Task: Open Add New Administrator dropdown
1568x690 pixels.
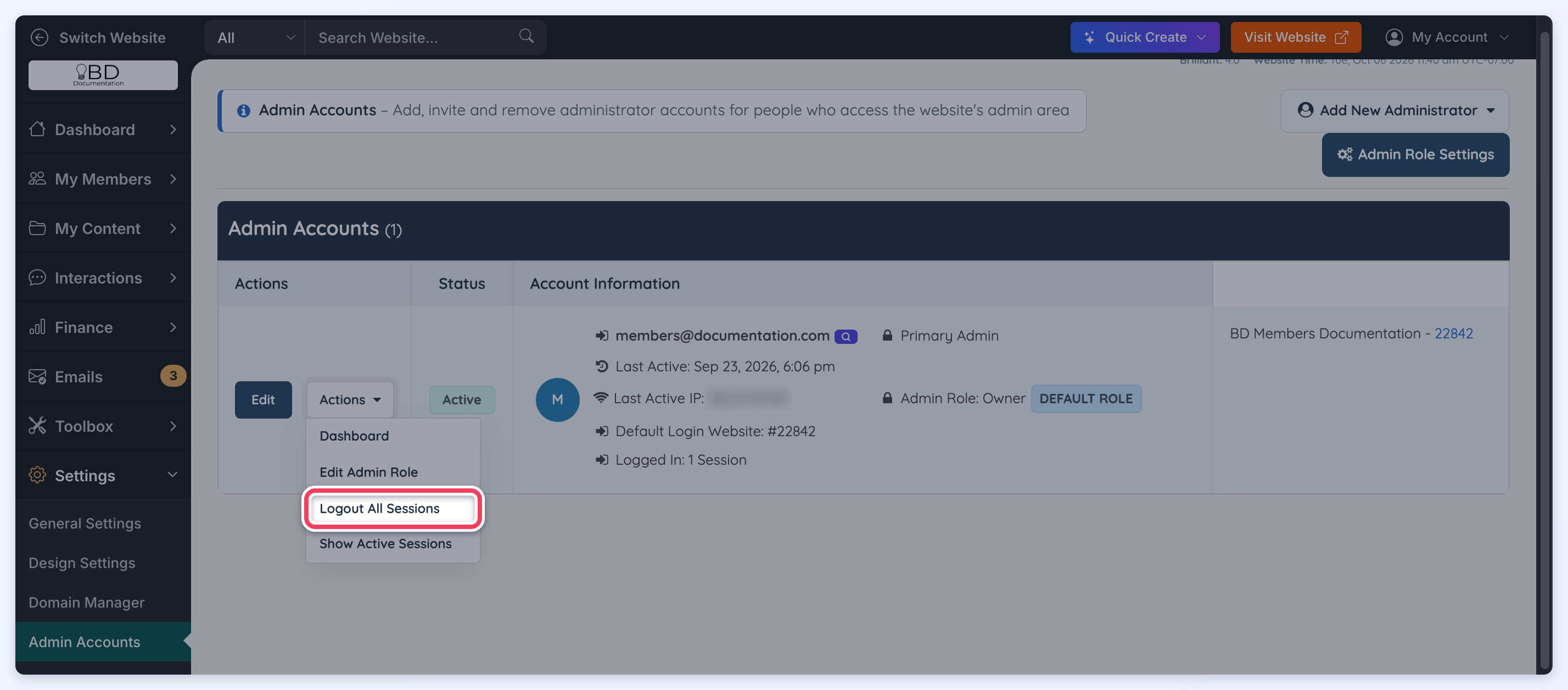Action: point(1395,110)
